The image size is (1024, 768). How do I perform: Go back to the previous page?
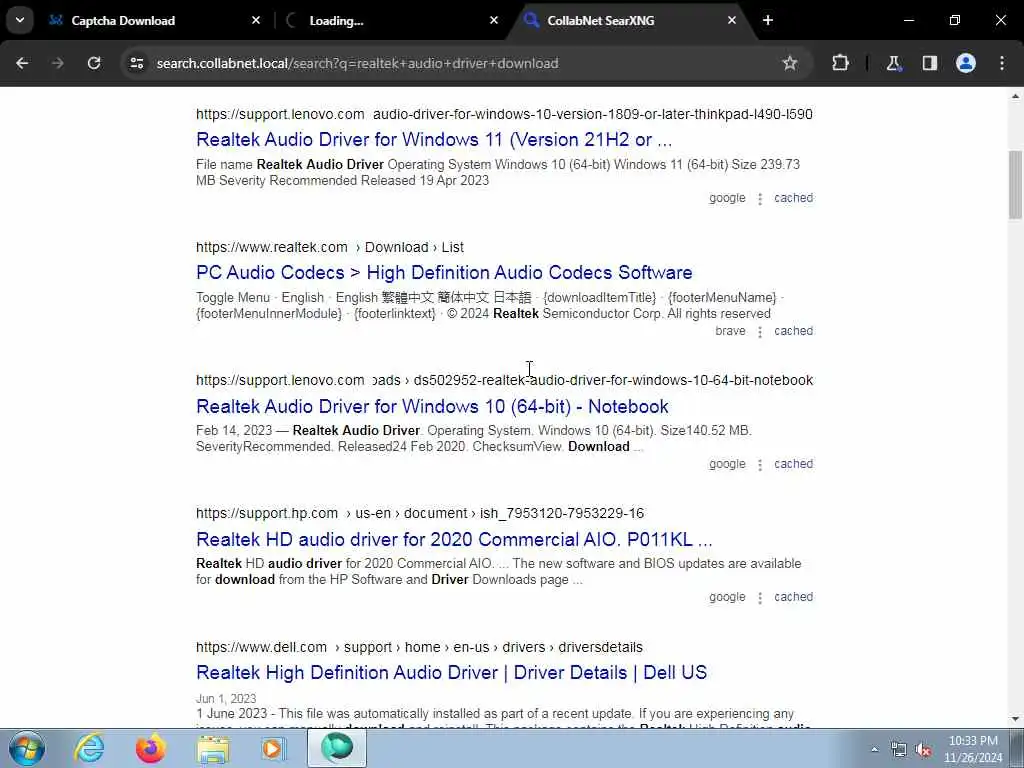click(22, 63)
